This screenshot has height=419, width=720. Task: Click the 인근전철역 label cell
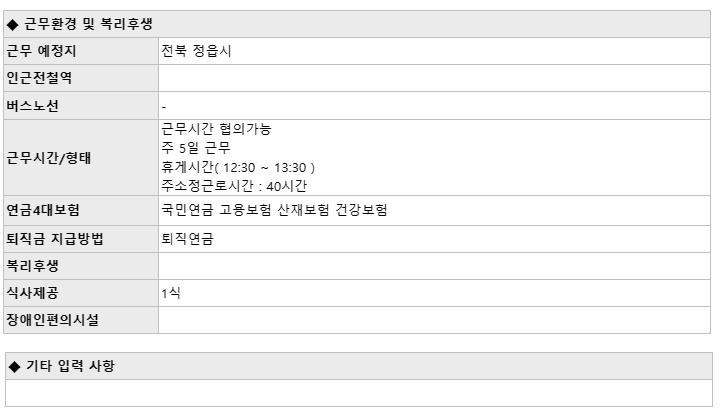(x=81, y=78)
